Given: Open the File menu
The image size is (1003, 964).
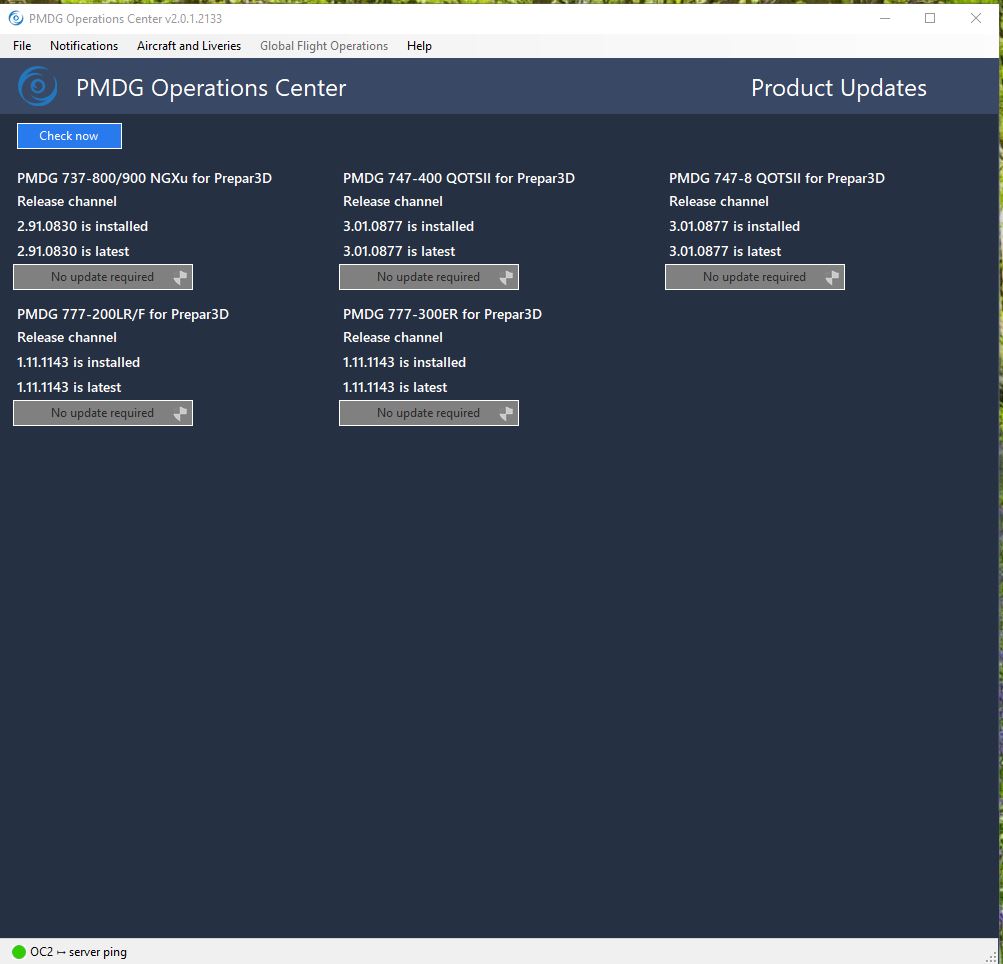Looking at the screenshot, I should click(22, 46).
